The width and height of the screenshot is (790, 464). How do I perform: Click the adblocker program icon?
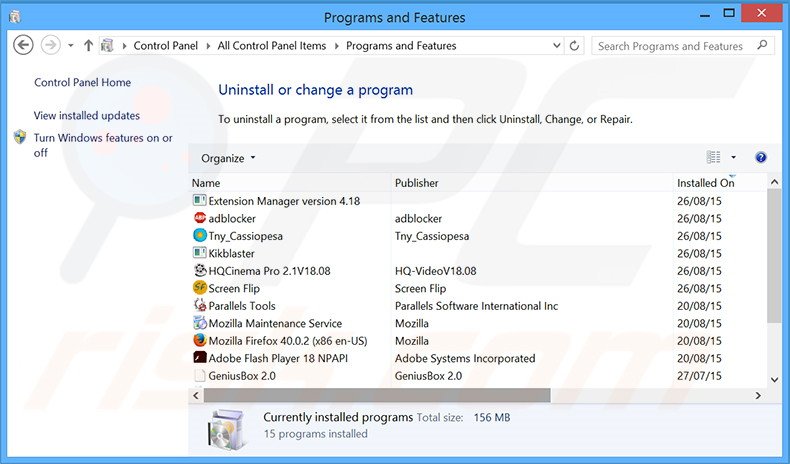click(199, 218)
